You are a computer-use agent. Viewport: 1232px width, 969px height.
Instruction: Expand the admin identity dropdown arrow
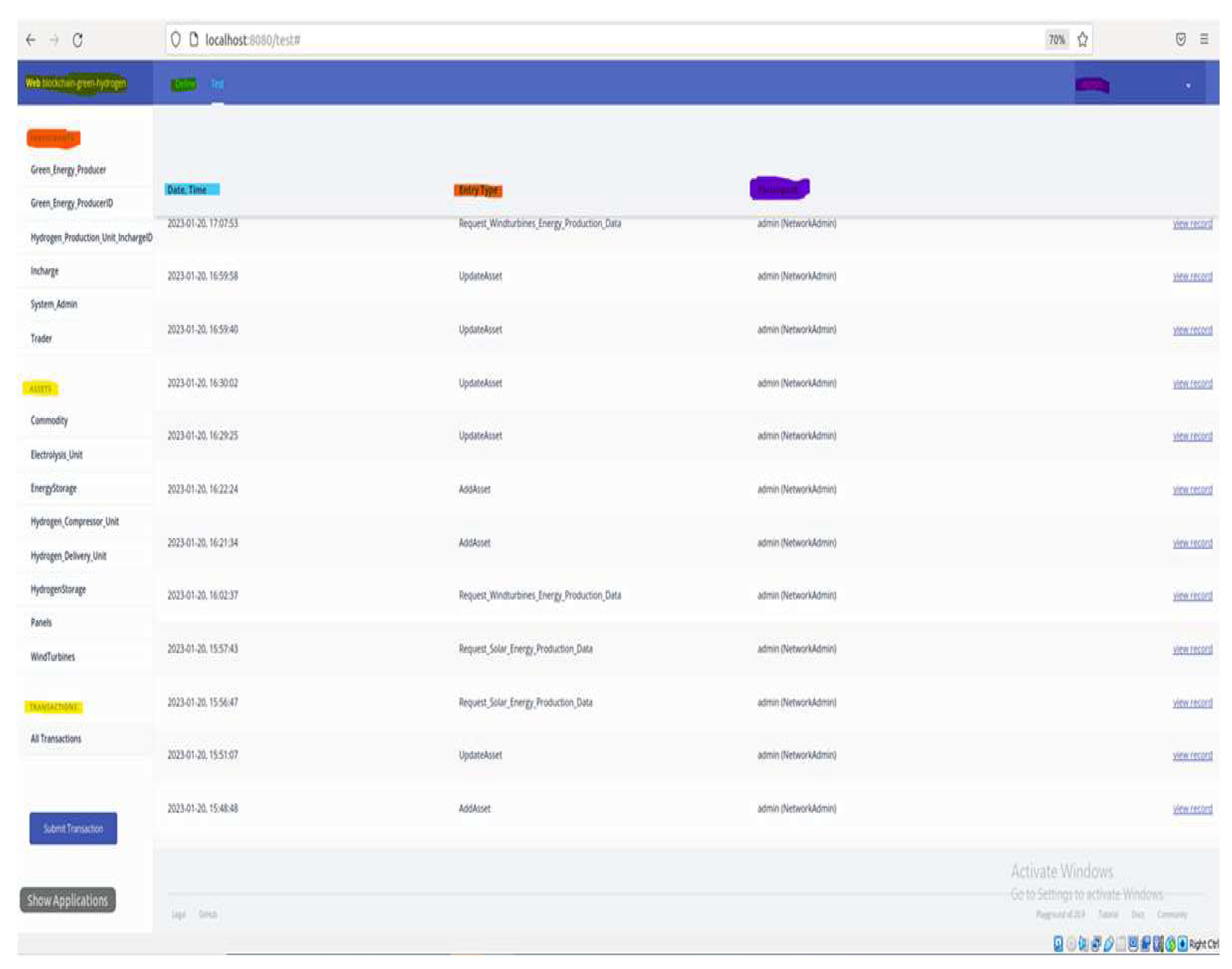click(1188, 86)
